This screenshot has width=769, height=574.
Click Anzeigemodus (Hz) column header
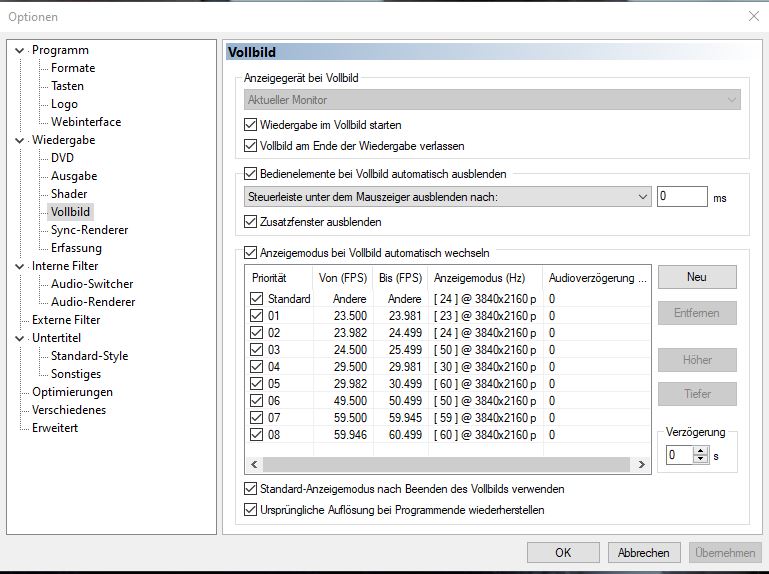click(485, 278)
